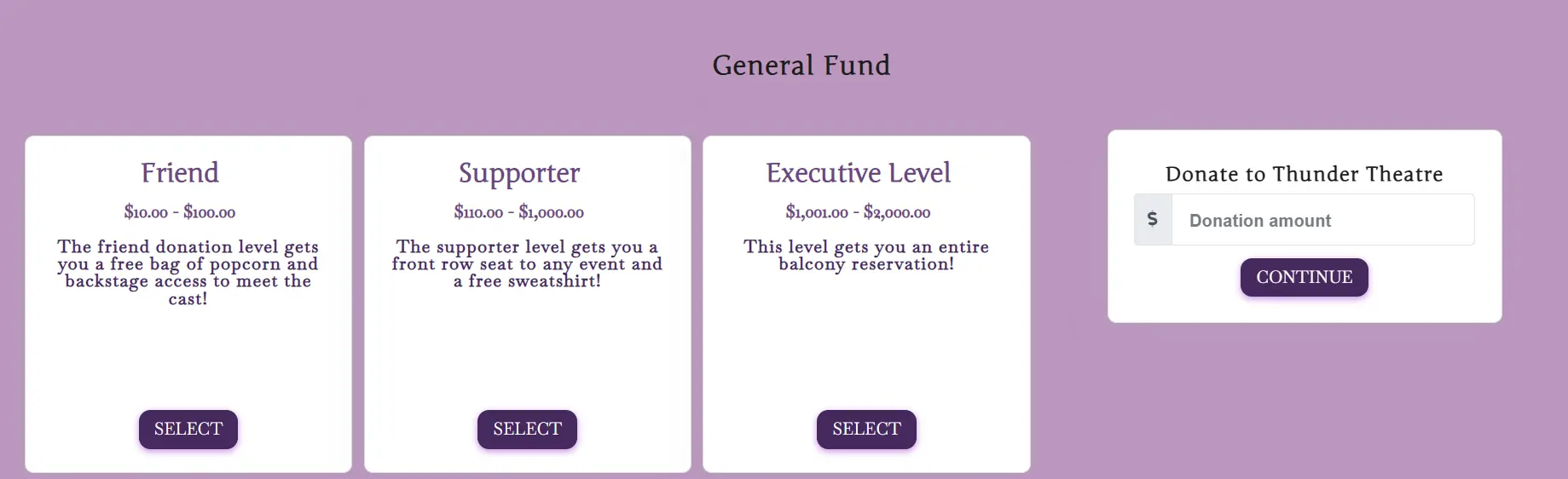Click the Executive Level title

pyautogui.click(x=858, y=173)
